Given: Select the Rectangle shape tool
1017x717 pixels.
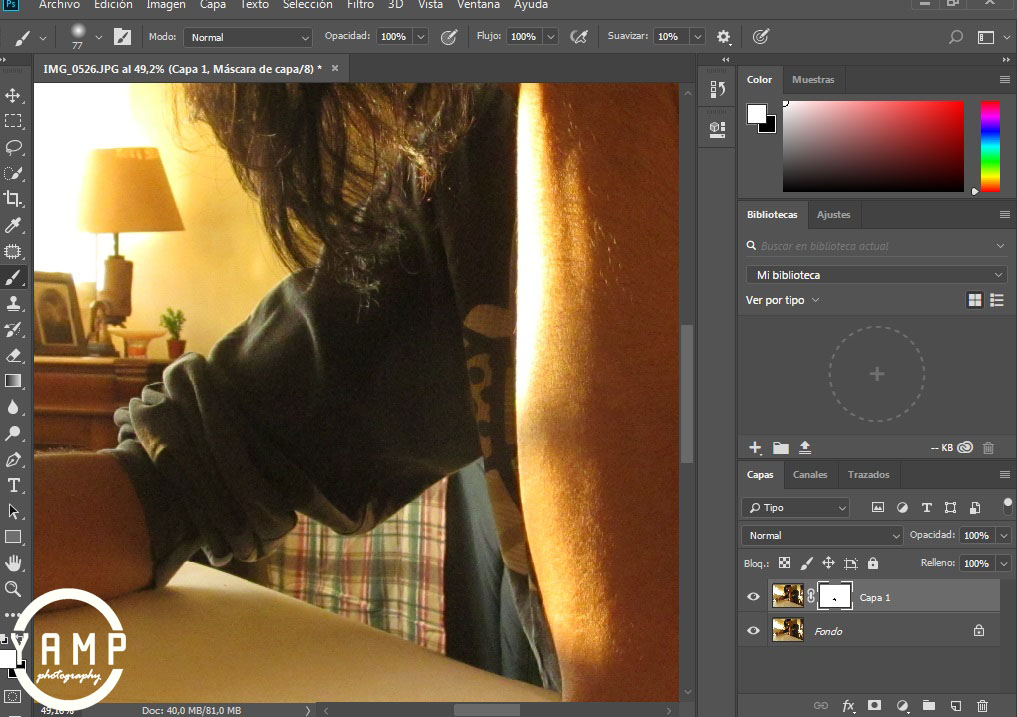Looking at the screenshot, I should 13,537.
